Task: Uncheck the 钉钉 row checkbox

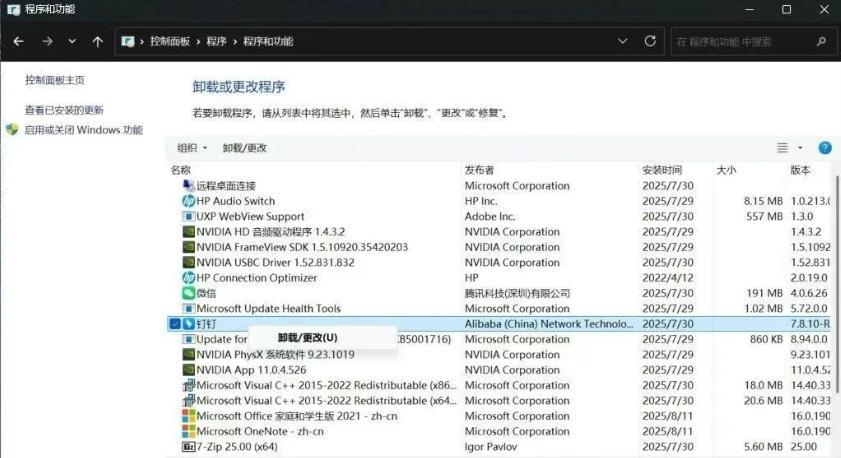Action: [x=175, y=324]
